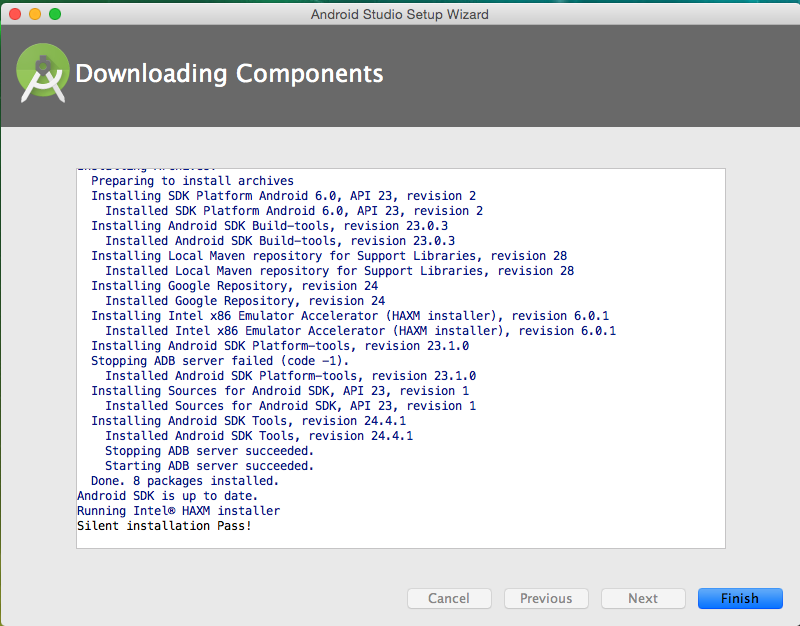Click 'Installing Android SDK Platform-tools' line
800x626 pixels.
pos(280,345)
